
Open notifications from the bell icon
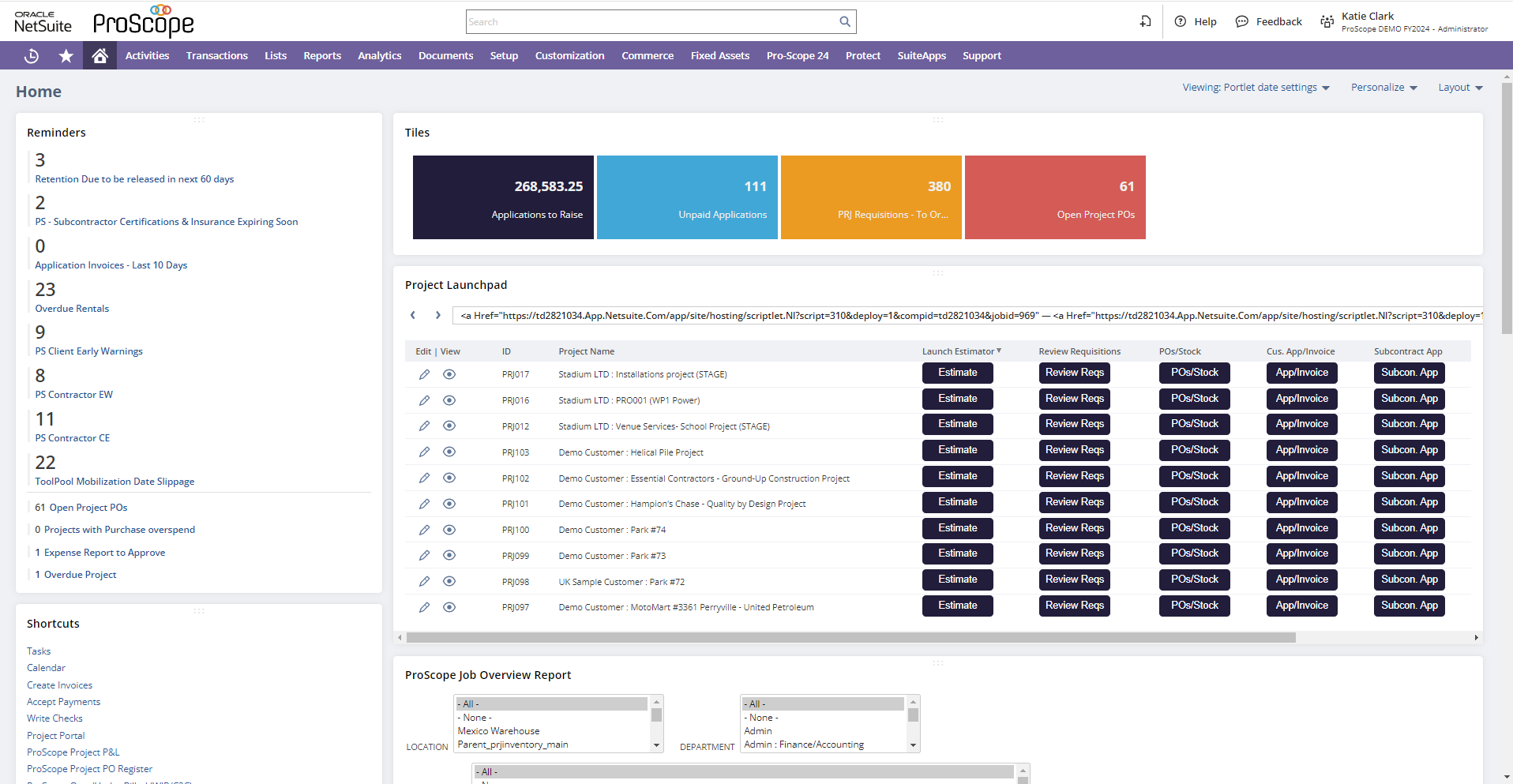pos(1145,21)
